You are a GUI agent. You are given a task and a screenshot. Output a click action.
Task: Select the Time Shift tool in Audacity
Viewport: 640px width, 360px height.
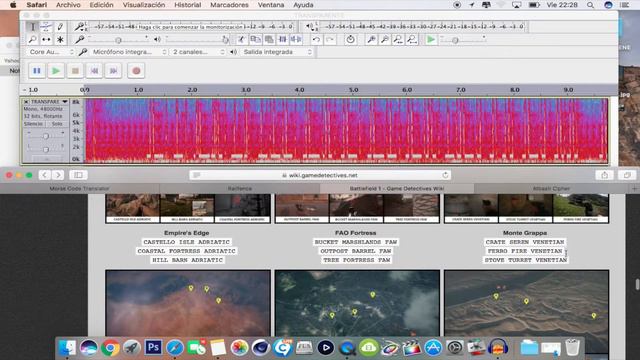click(46, 40)
